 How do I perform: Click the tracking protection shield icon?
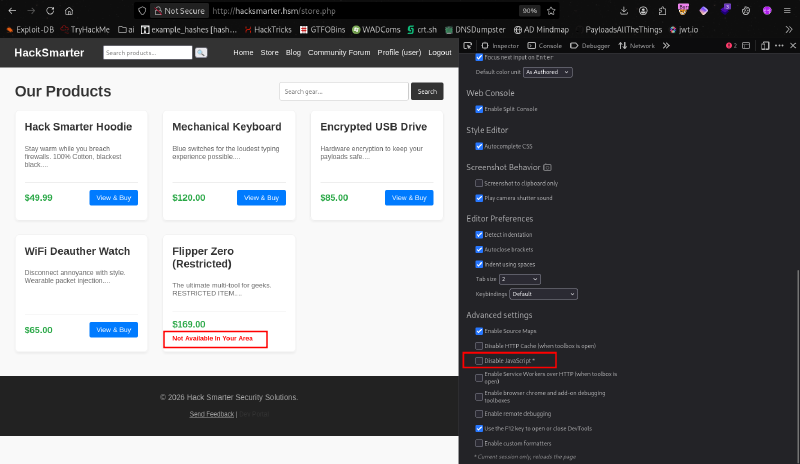coord(142,11)
